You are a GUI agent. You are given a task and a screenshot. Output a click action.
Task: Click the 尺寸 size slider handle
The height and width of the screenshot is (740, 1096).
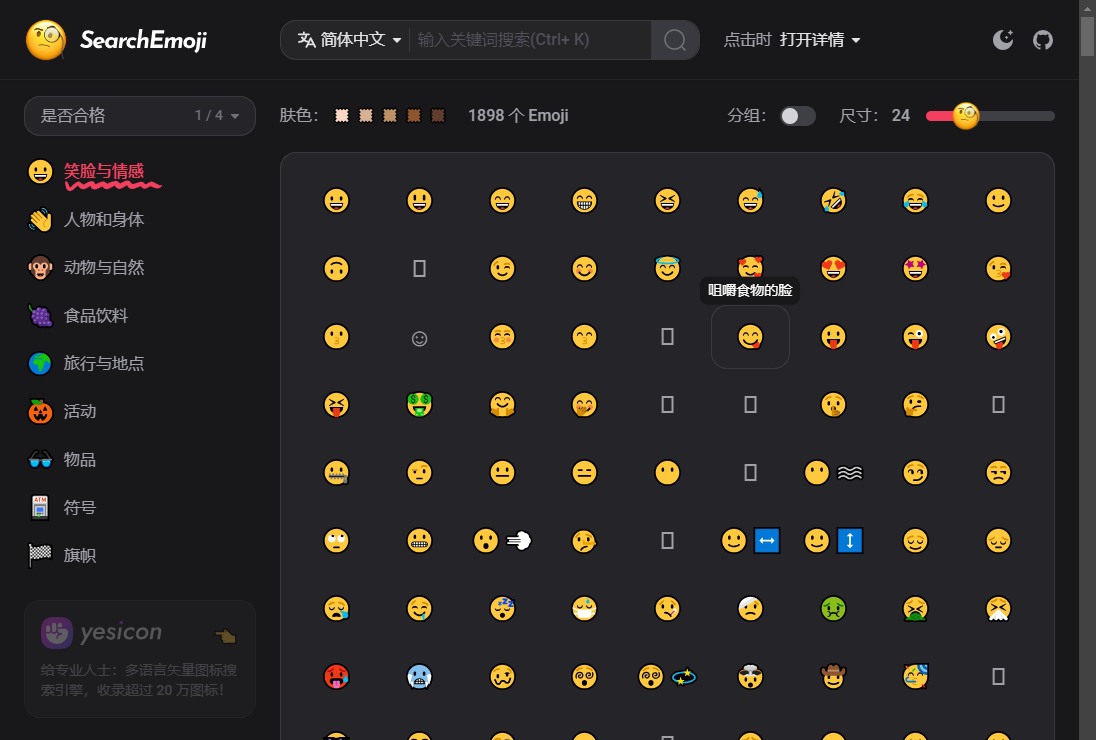pyautogui.click(x=966, y=116)
